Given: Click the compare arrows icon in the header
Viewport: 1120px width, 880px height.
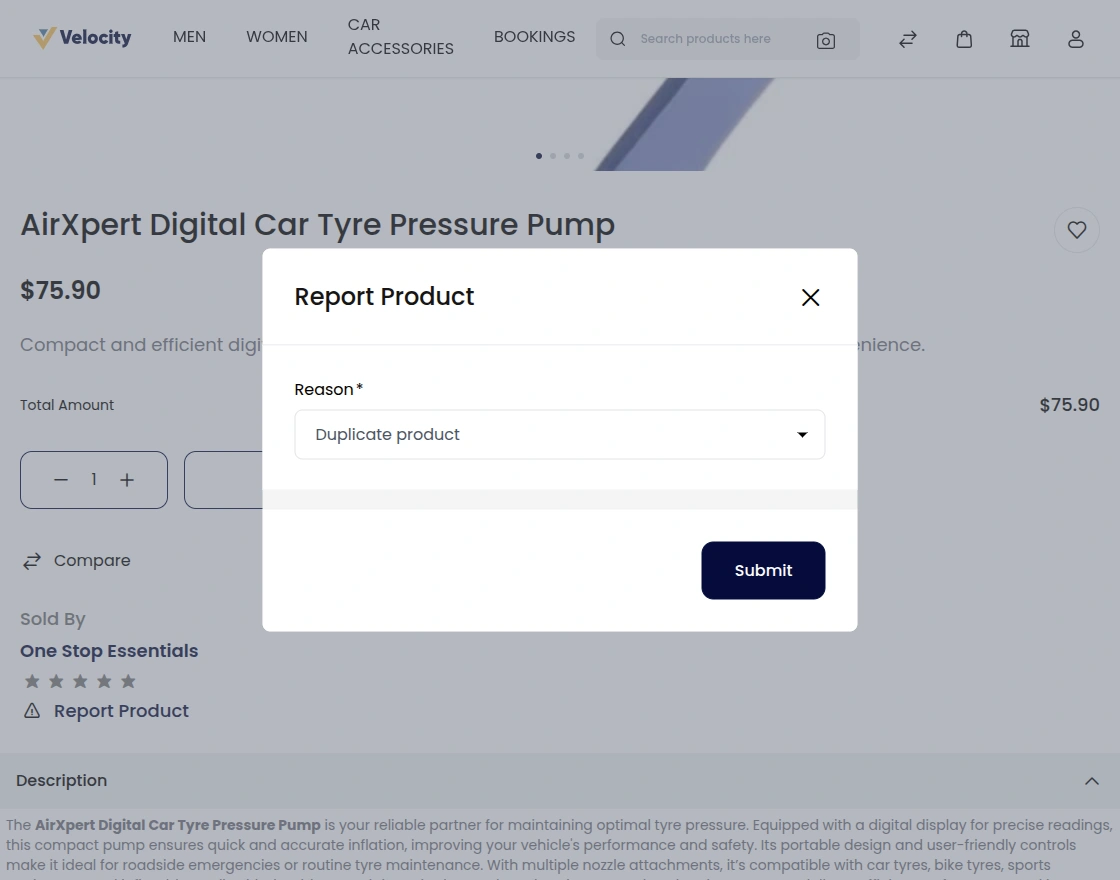Looking at the screenshot, I should pyautogui.click(x=907, y=39).
